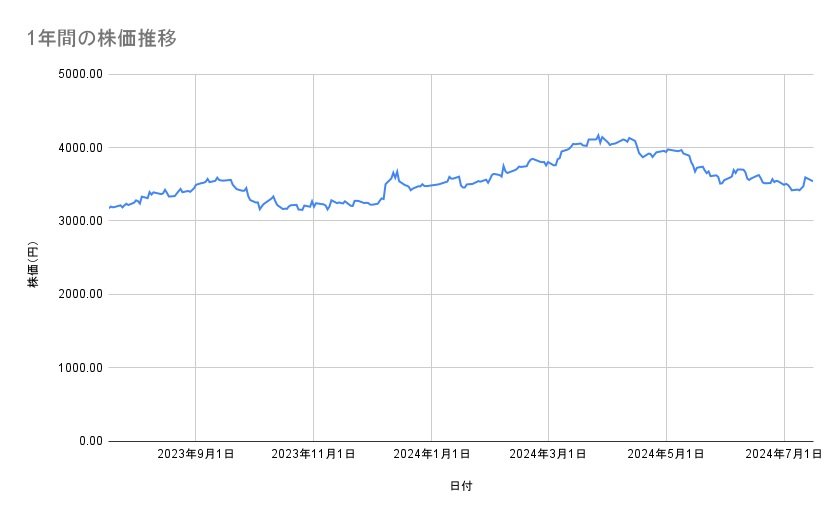839x519 pixels.
Task: Select the vertical axis title 株価(円)
Action: [x=35, y=258]
